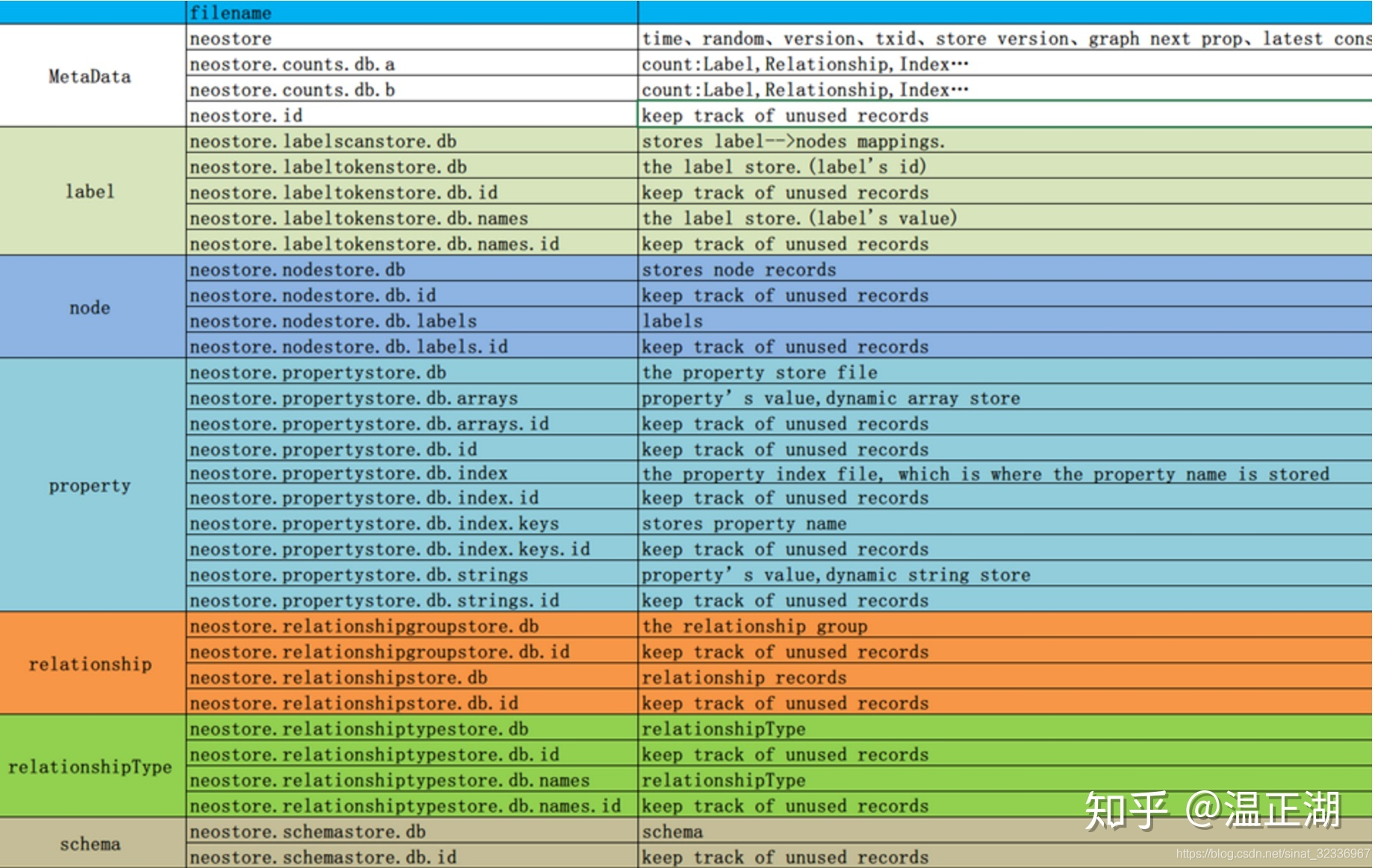Viewport: 1378px width, 868px height.
Task: Click 'neostore.propertystore.db' filename cell
Action: coord(412,372)
